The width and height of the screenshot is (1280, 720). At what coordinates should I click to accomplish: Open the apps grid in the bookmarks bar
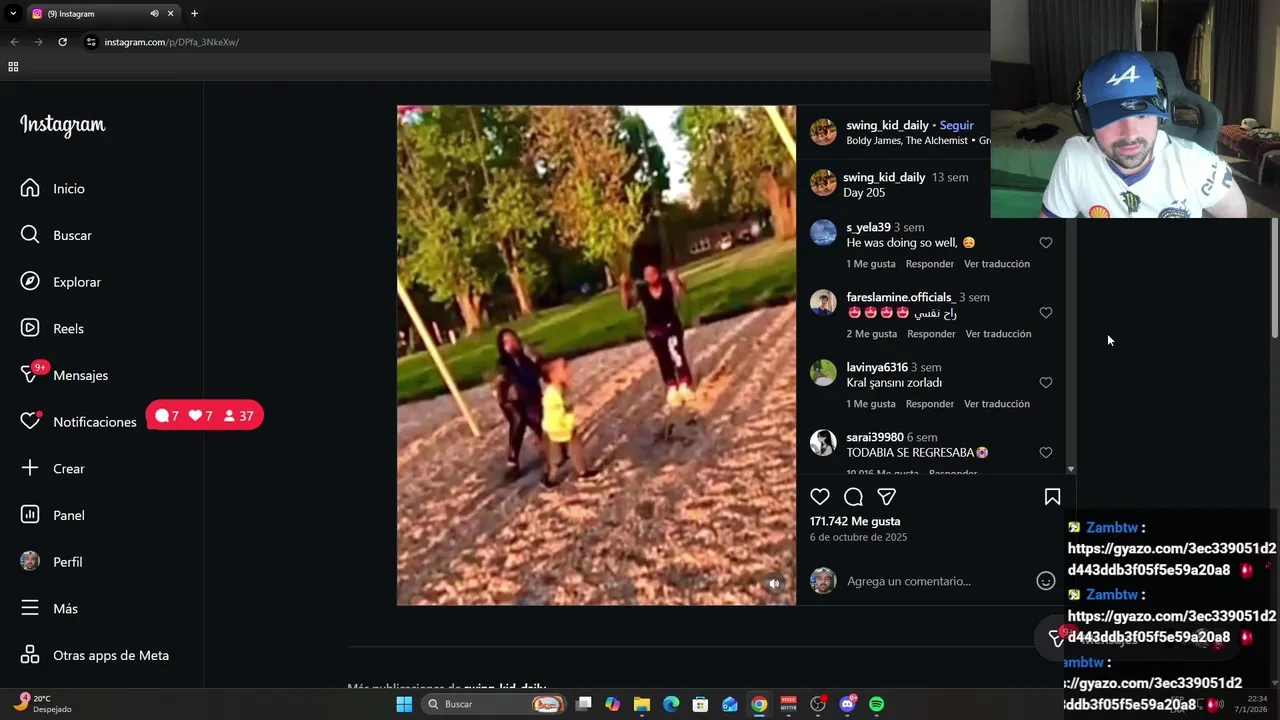click(13, 67)
